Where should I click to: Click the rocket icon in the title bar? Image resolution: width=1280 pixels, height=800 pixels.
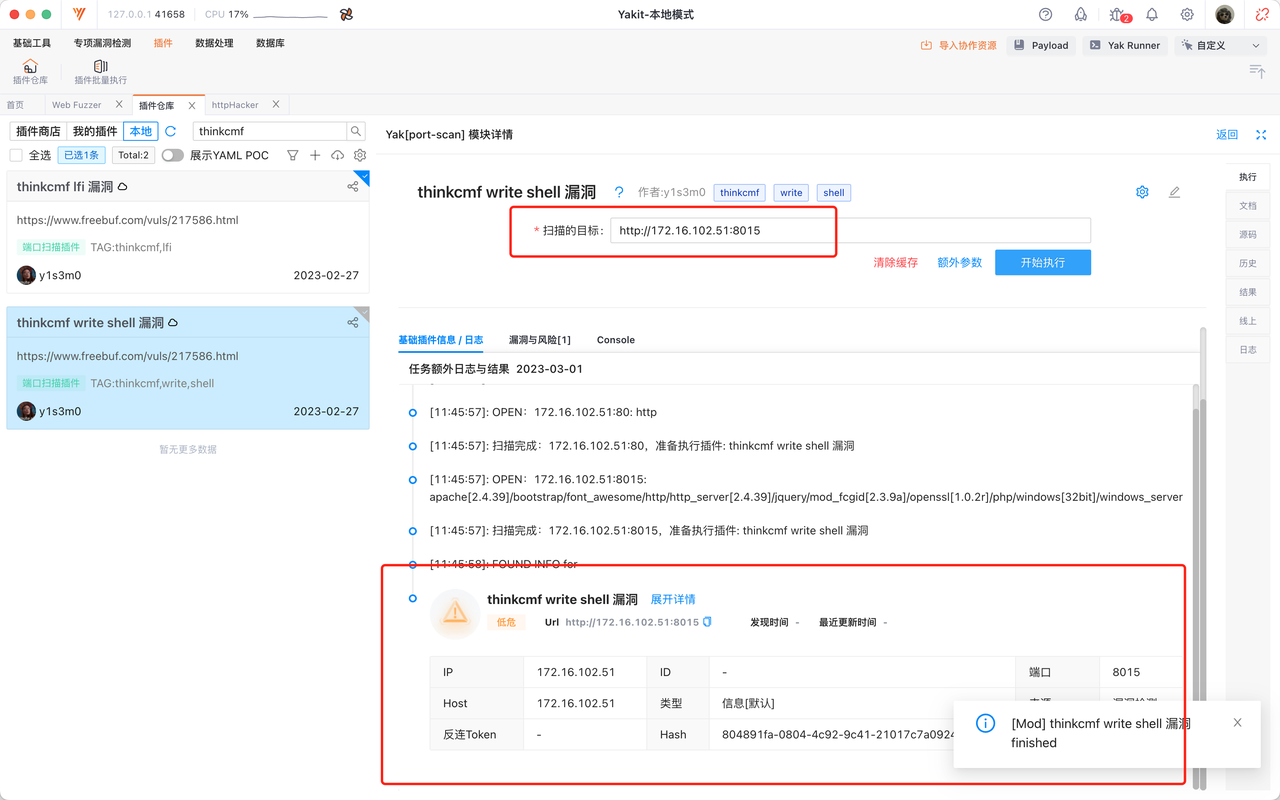(1081, 15)
